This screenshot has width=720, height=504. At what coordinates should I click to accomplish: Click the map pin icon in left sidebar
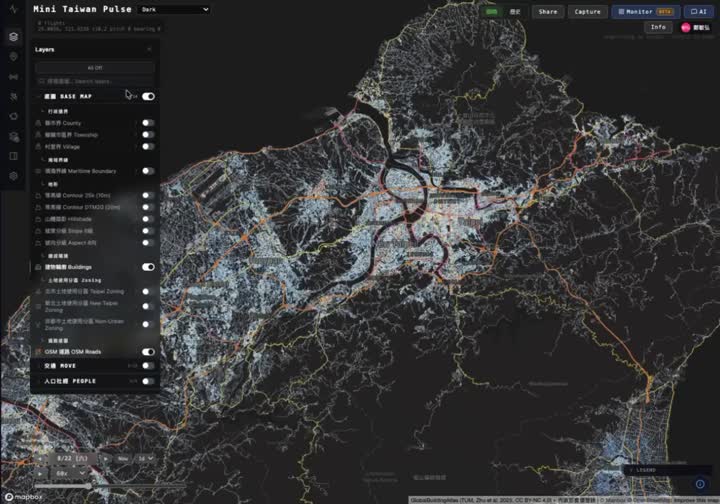[x=13, y=56]
